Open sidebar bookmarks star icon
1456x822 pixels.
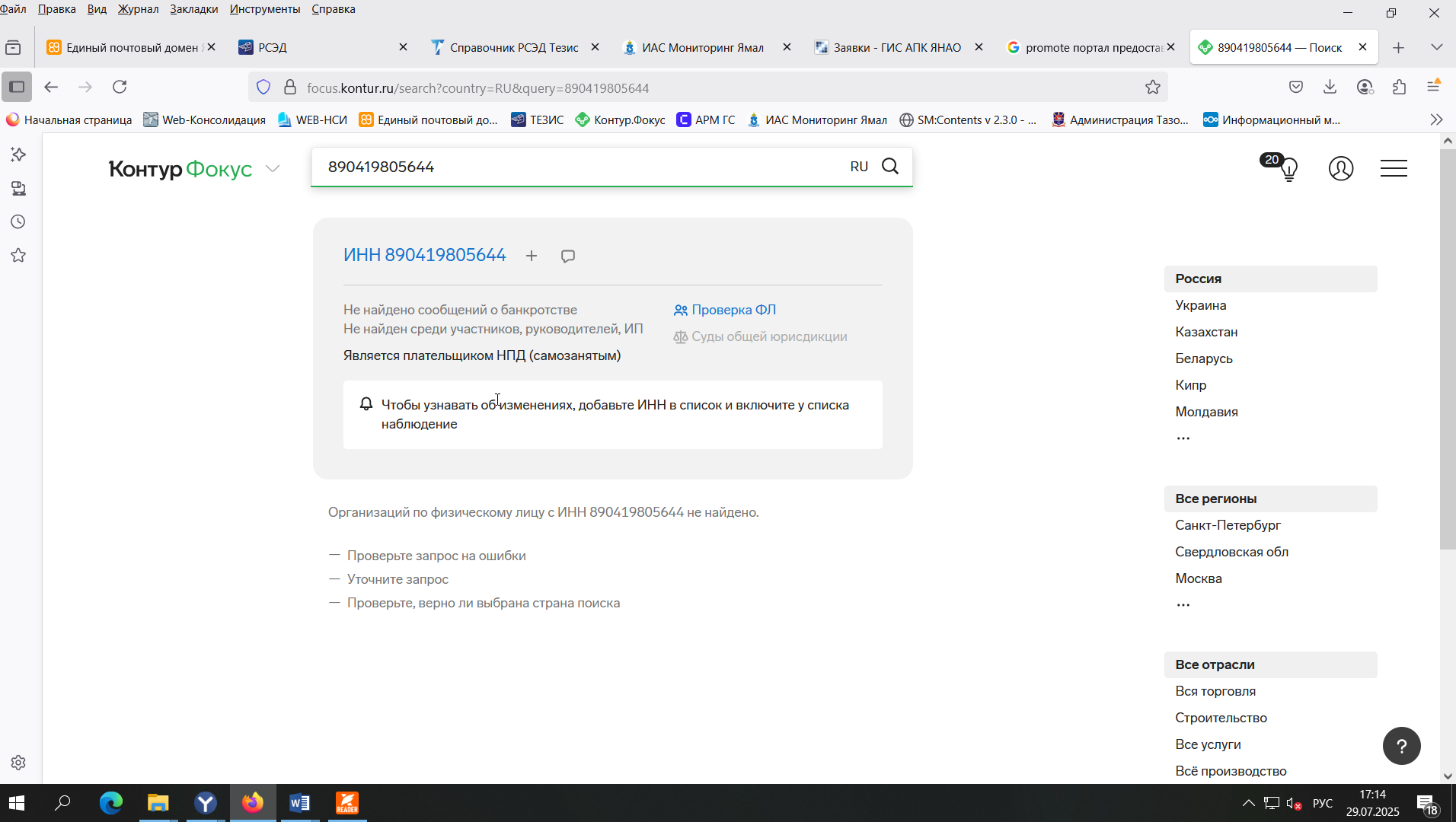pyautogui.click(x=18, y=255)
